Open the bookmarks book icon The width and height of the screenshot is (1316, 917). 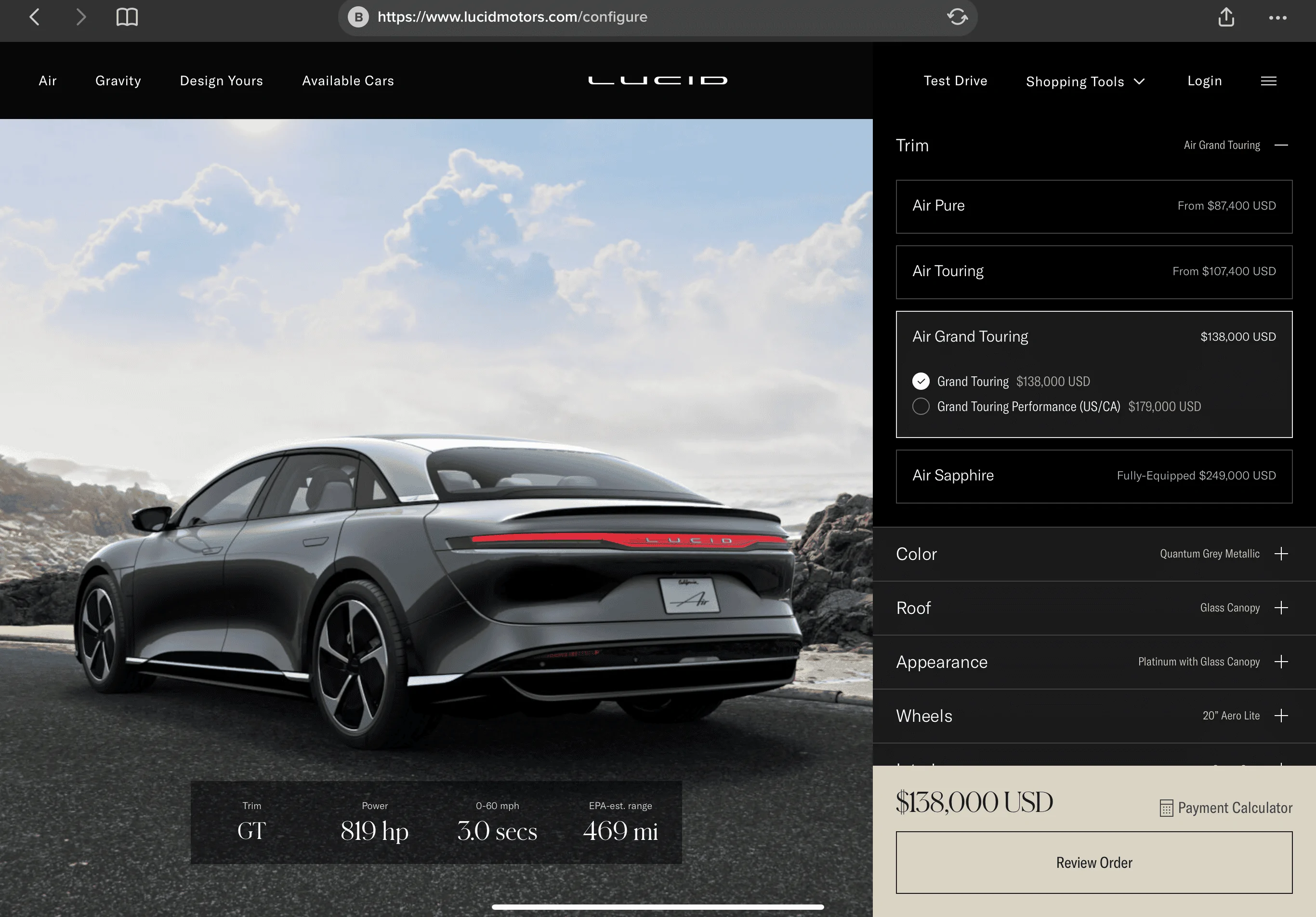coord(127,17)
